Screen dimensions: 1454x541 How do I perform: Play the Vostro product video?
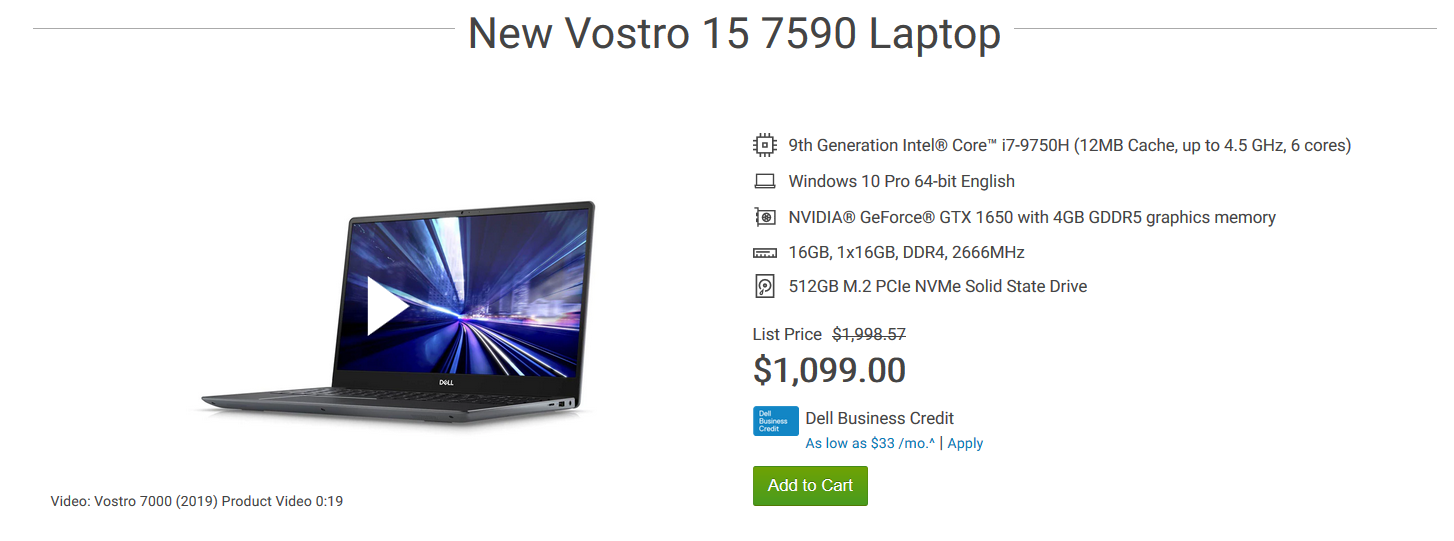click(388, 305)
